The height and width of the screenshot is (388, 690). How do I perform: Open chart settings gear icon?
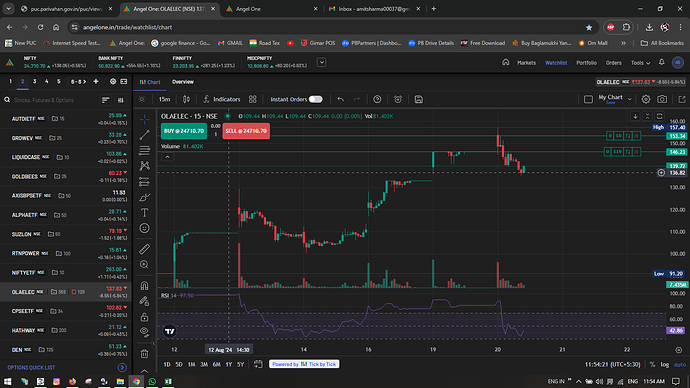646,99
